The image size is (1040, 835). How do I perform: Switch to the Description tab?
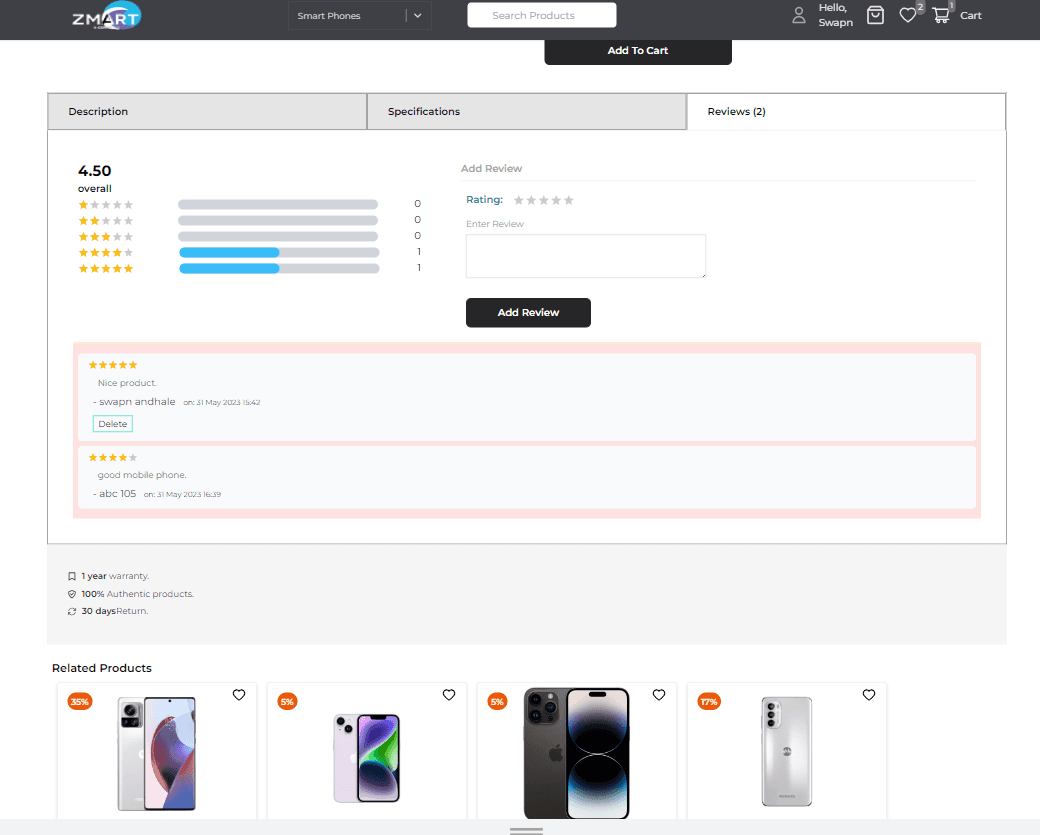coord(207,112)
